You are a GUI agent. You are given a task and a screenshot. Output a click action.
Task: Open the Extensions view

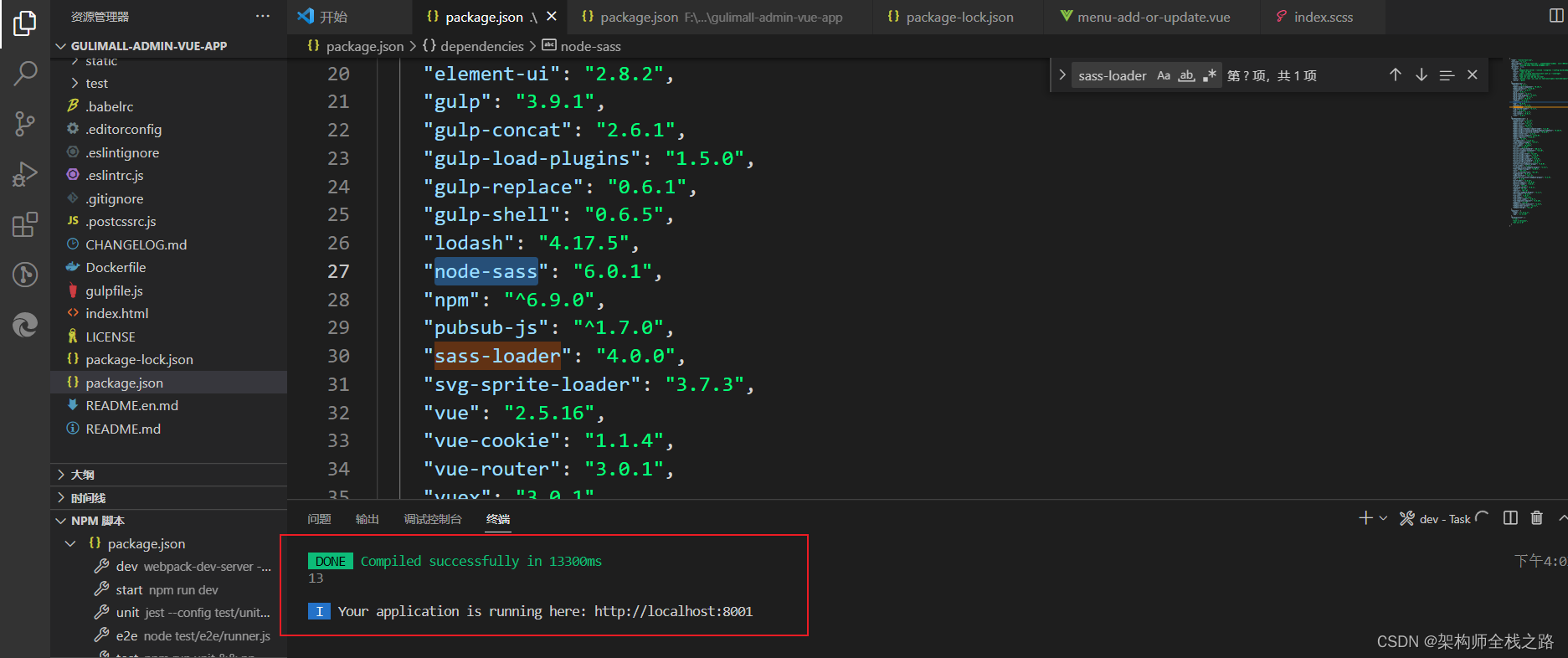click(x=25, y=224)
